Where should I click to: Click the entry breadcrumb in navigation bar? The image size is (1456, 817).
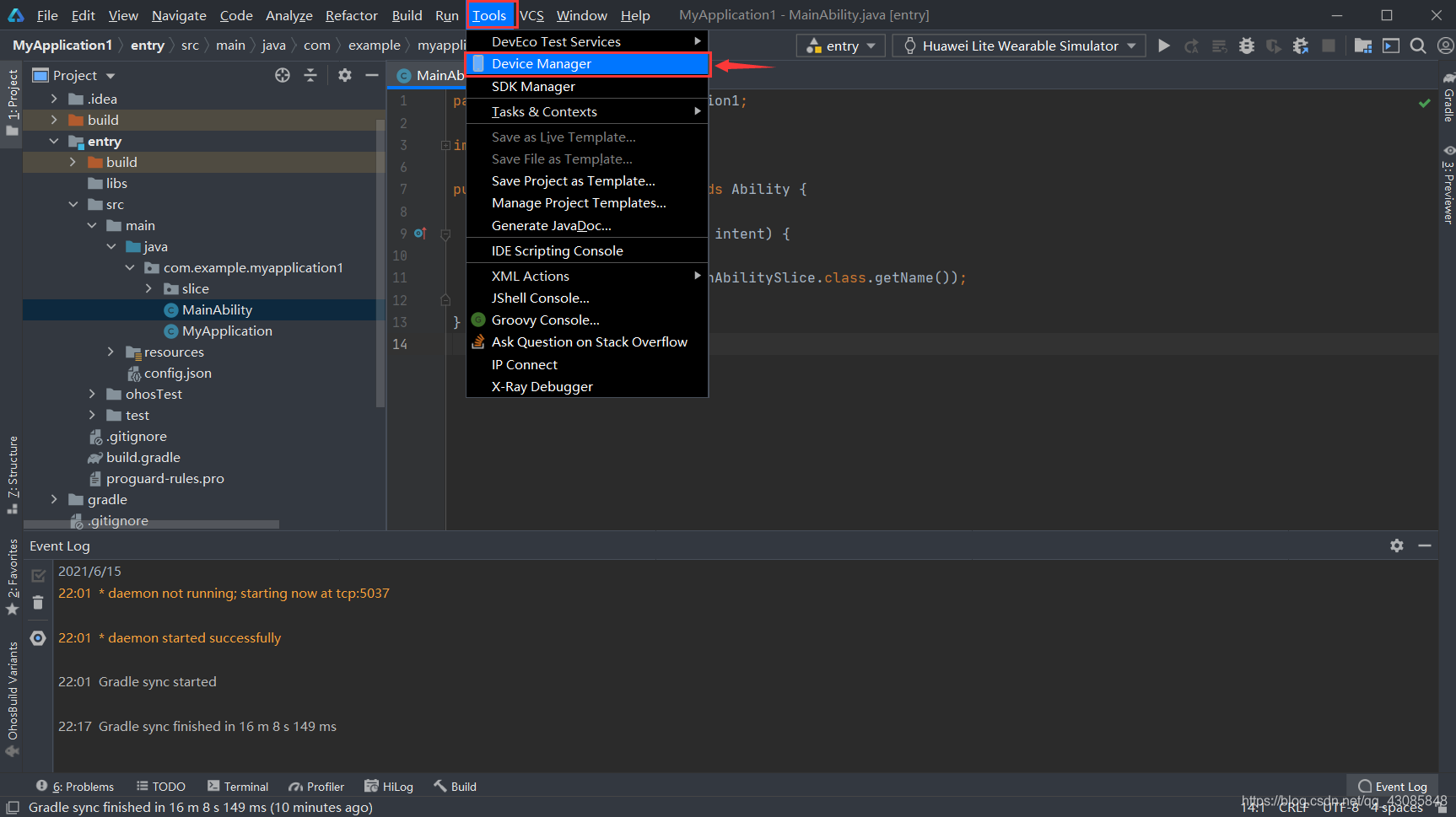pos(148,45)
